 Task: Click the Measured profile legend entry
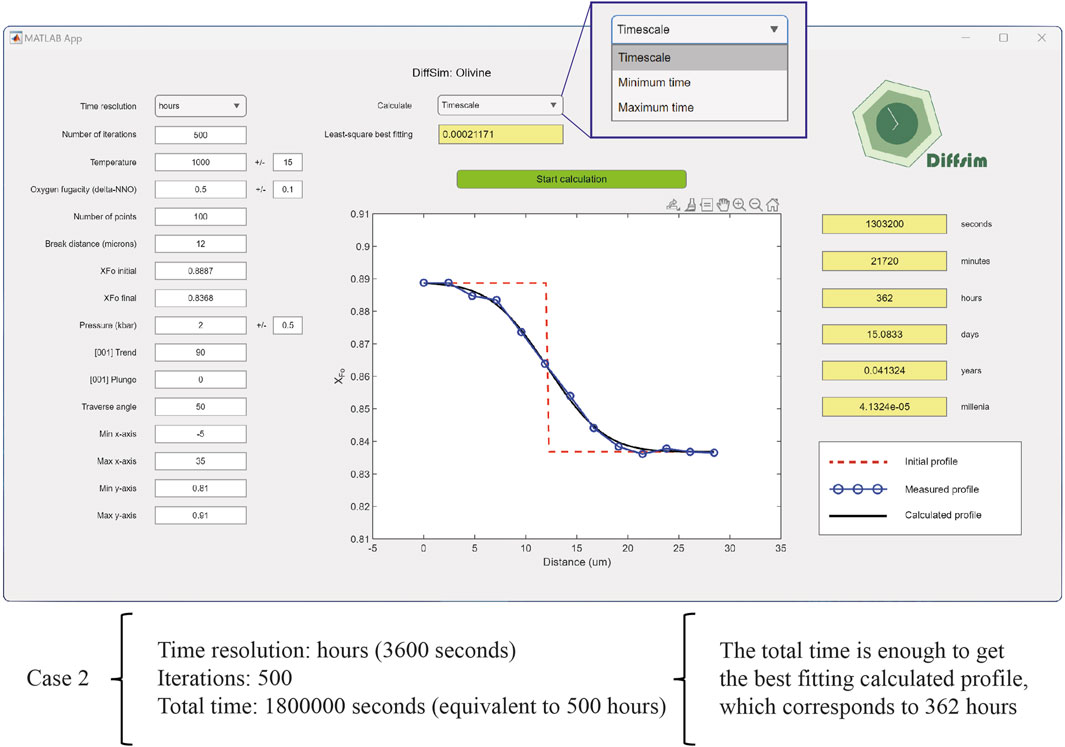[904, 490]
